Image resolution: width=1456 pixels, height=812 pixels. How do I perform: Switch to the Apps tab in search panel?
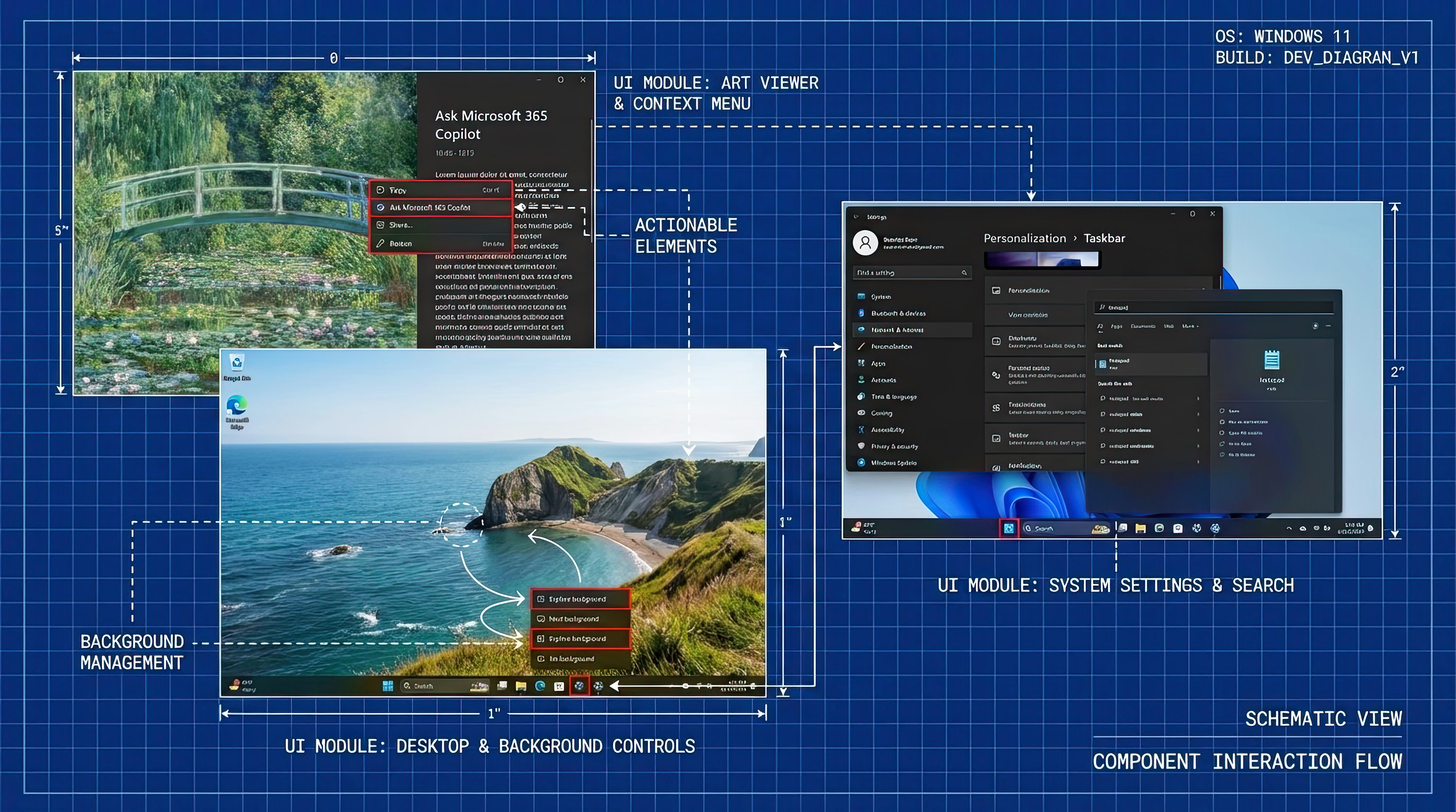(x=1117, y=326)
